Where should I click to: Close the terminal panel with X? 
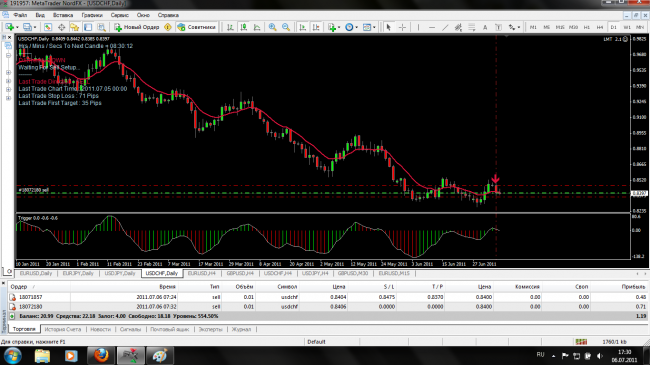(3, 283)
